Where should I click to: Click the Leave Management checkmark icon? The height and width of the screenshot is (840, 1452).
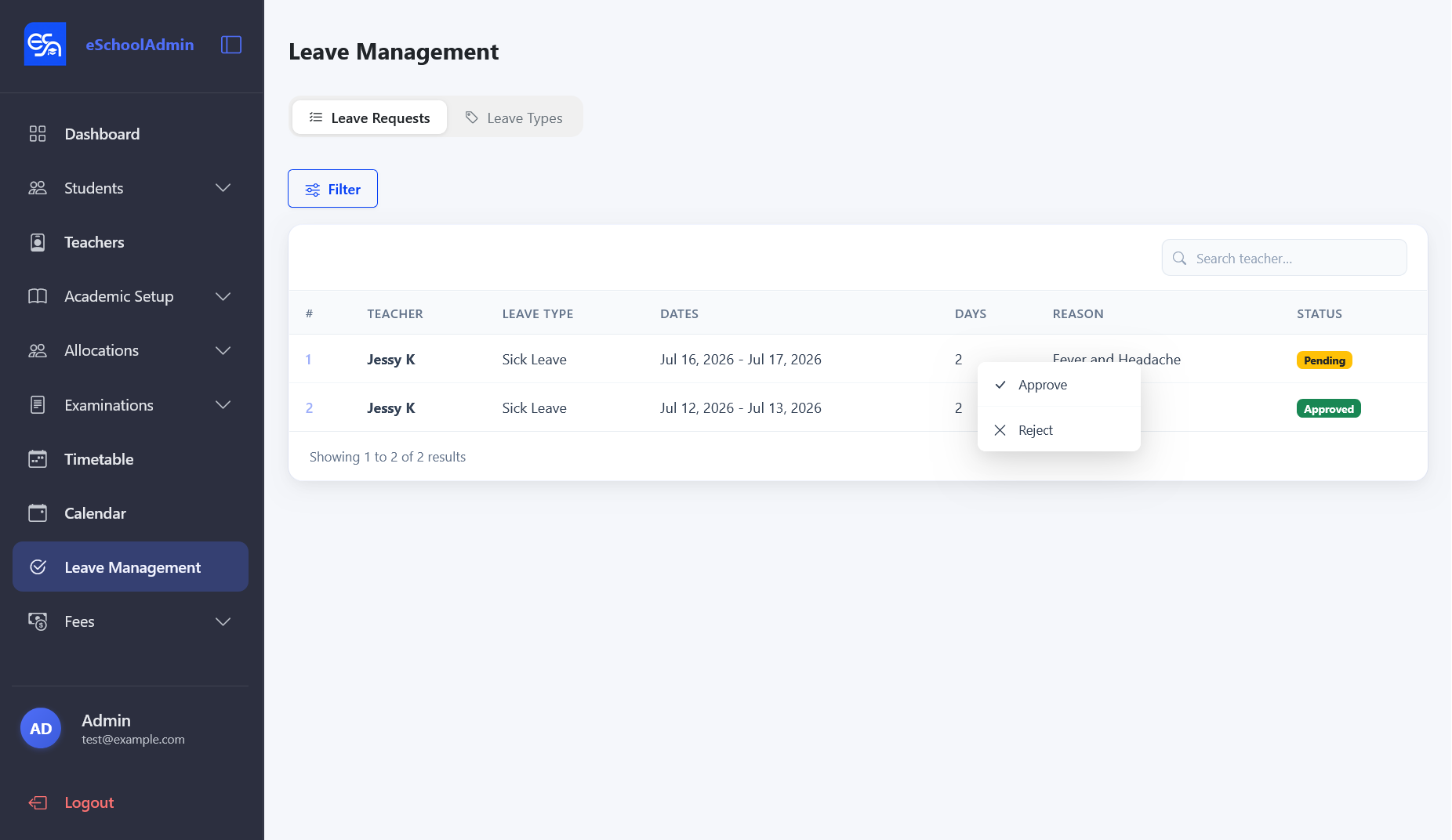point(38,567)
